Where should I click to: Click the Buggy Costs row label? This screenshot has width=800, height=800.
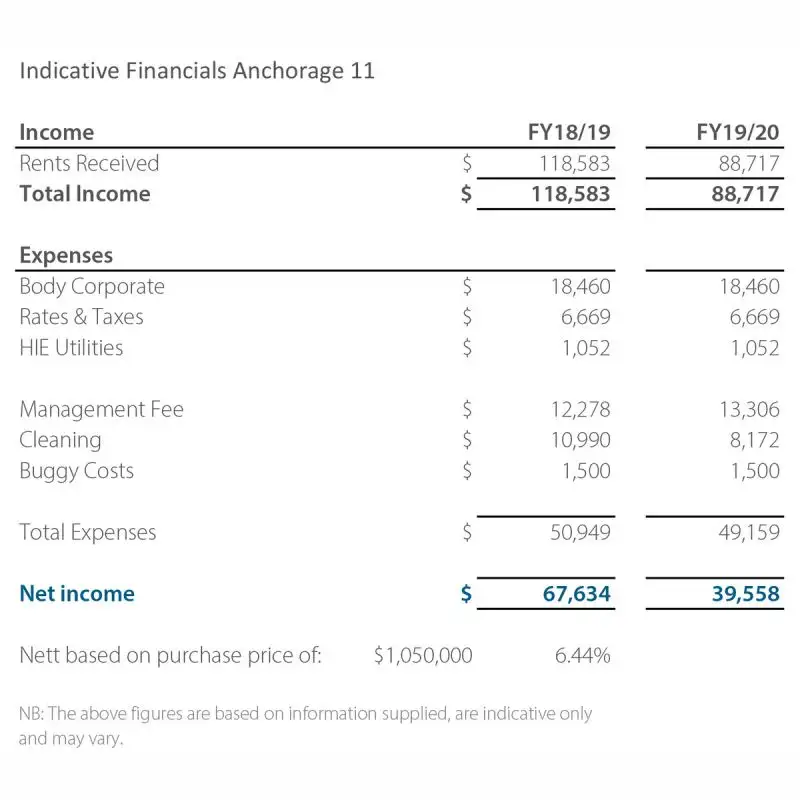click(x=76, y=471)
